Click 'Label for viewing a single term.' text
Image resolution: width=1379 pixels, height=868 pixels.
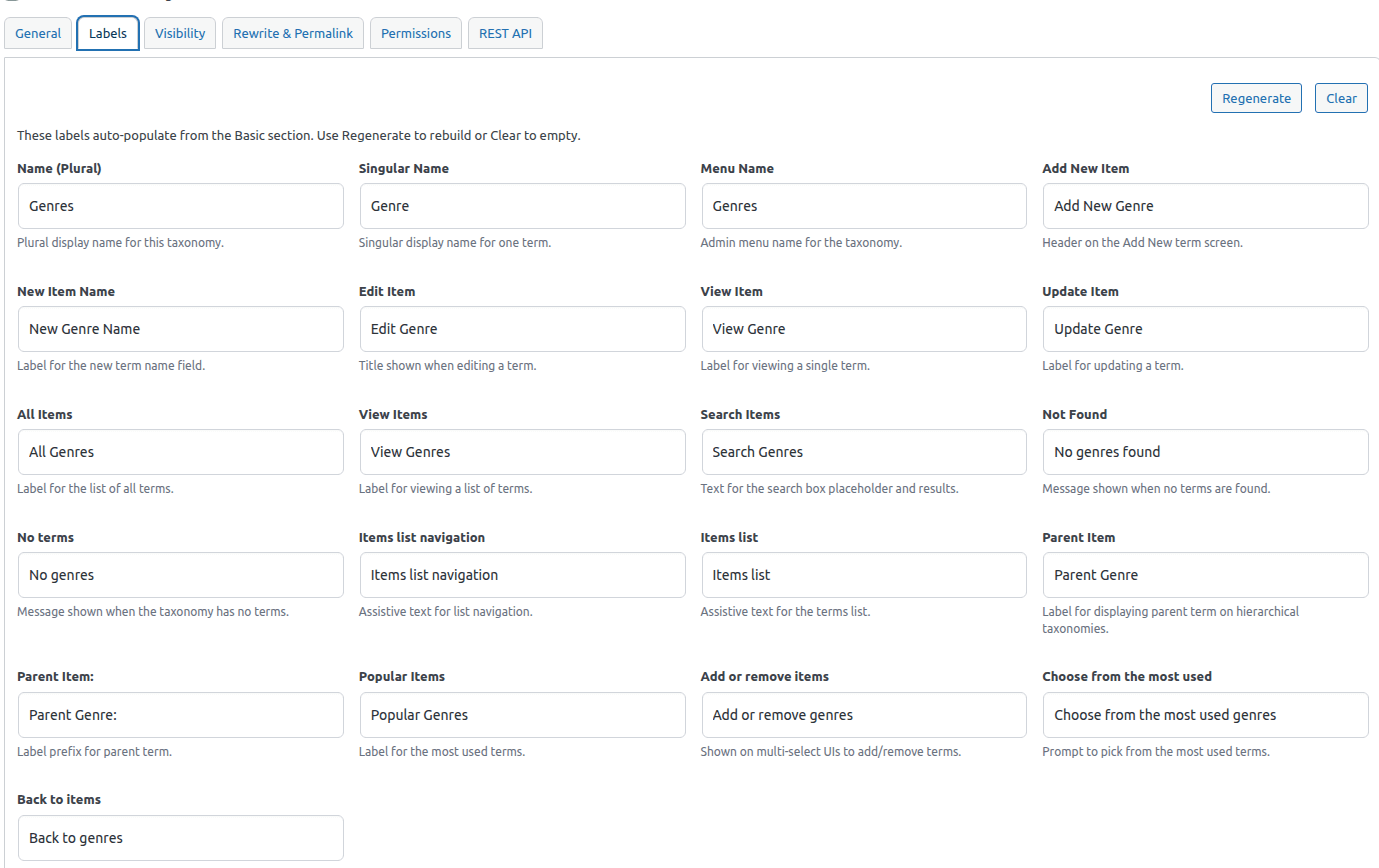pyautogui.click(x=785, y=366)
